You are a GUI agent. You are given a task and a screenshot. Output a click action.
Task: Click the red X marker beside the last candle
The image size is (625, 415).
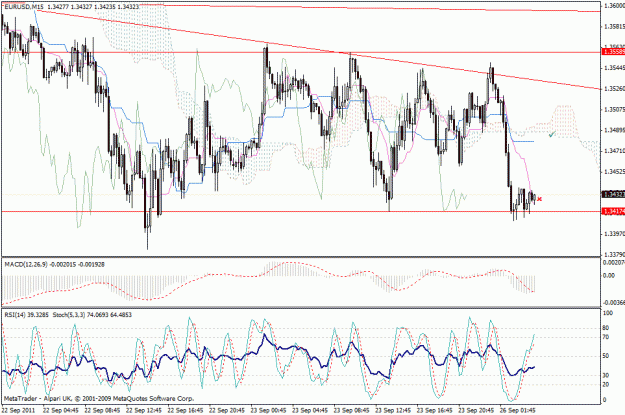pos(540,199)
